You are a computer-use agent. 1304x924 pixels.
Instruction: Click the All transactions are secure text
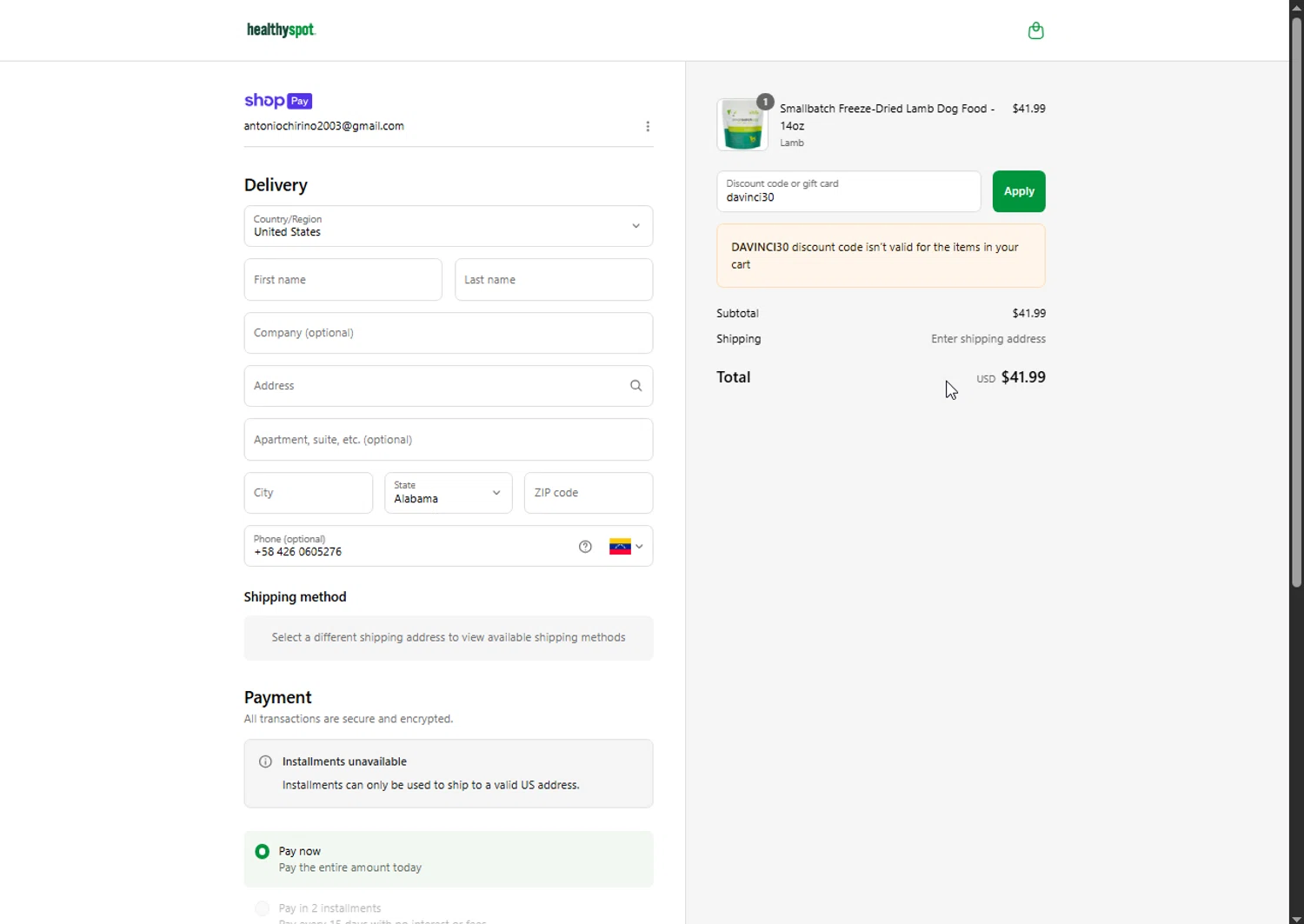point(349,719)
